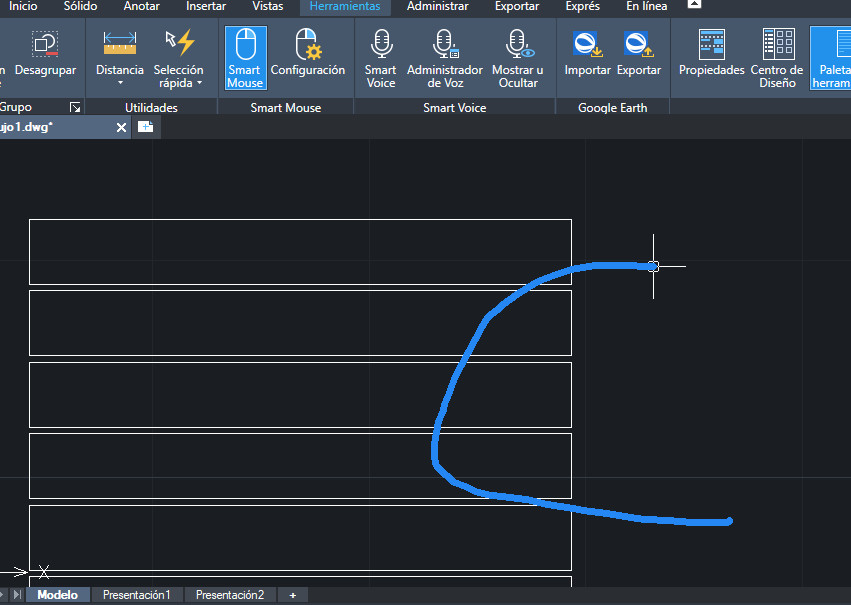
Task: Switch to the Exportar ribbon tab
Action: pyautogui.click(x=517, y=7)
